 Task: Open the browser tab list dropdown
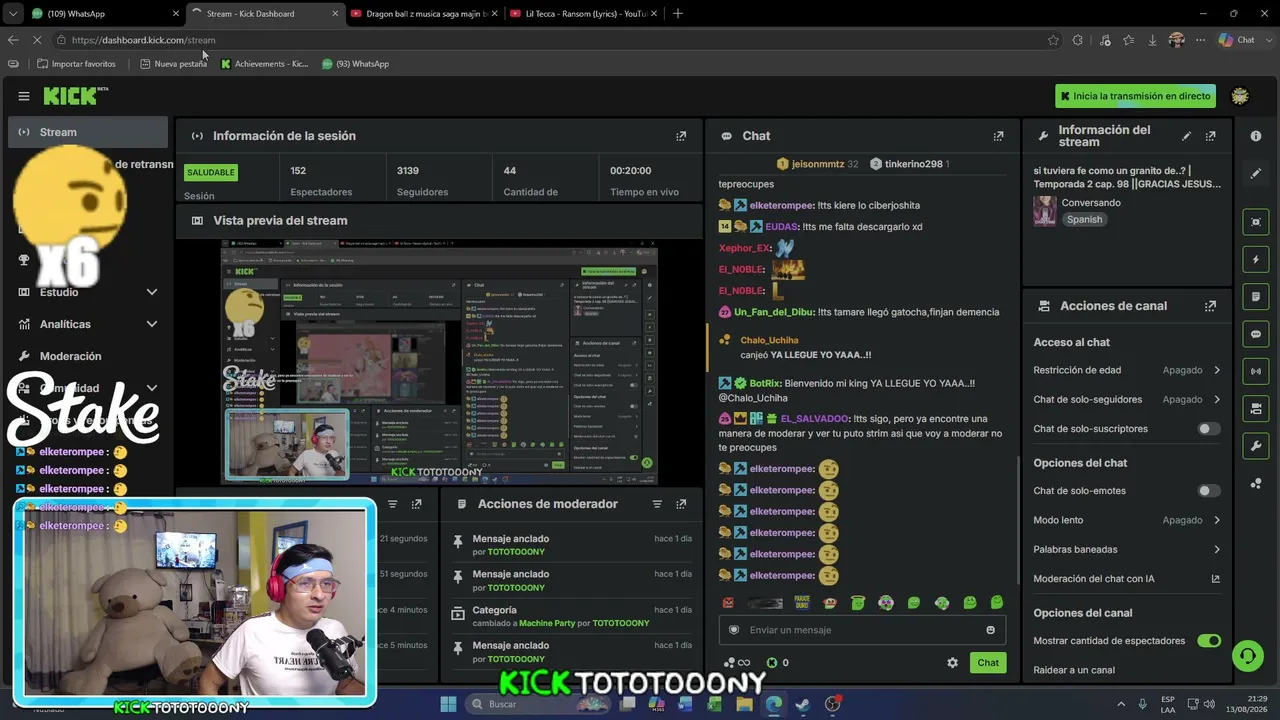pyautogui.click(x=12, y=14)
